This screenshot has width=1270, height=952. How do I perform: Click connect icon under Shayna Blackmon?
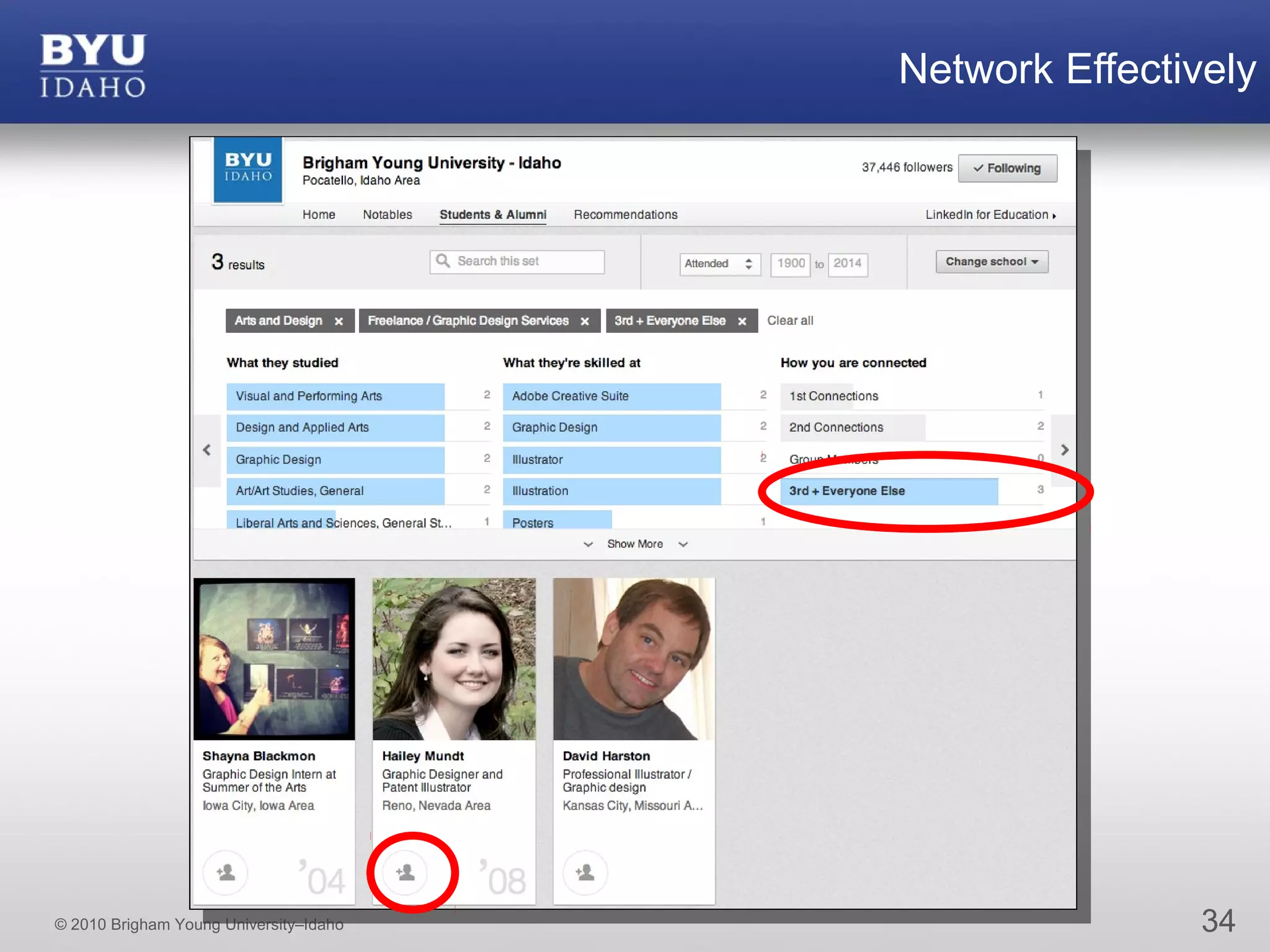coord(226,873)
